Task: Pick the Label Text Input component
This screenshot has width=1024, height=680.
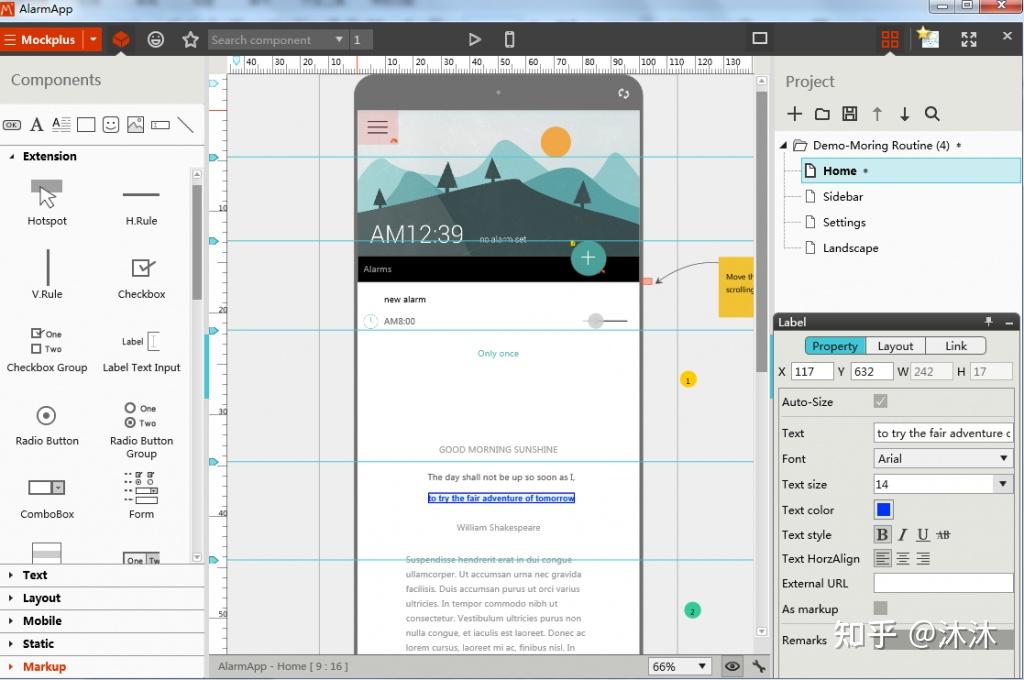Action: point(141,351)
